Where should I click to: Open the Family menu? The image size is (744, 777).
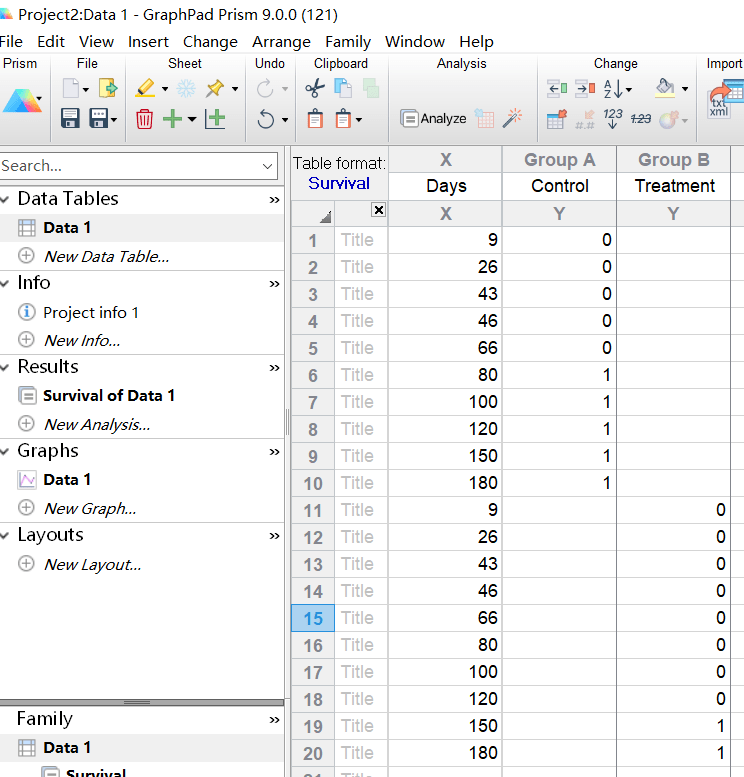tap(347, 42)
